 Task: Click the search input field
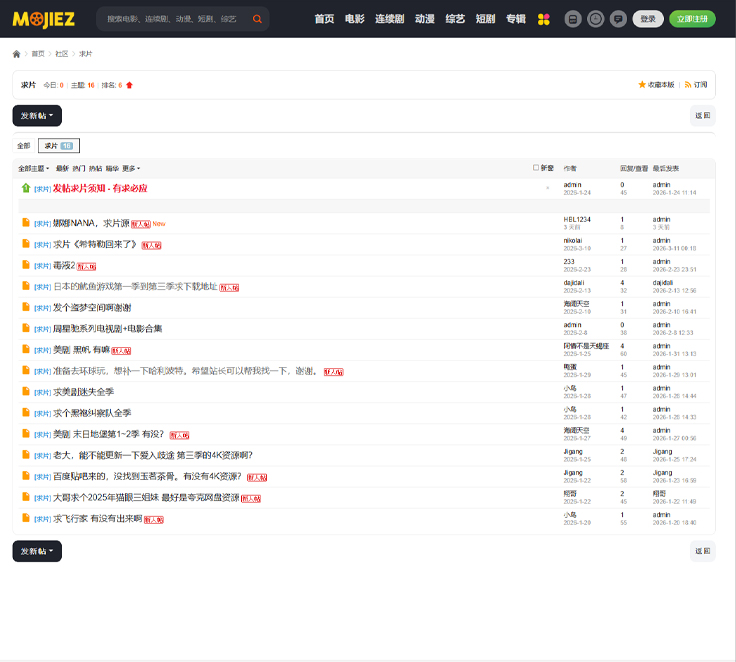click(172, 19)
